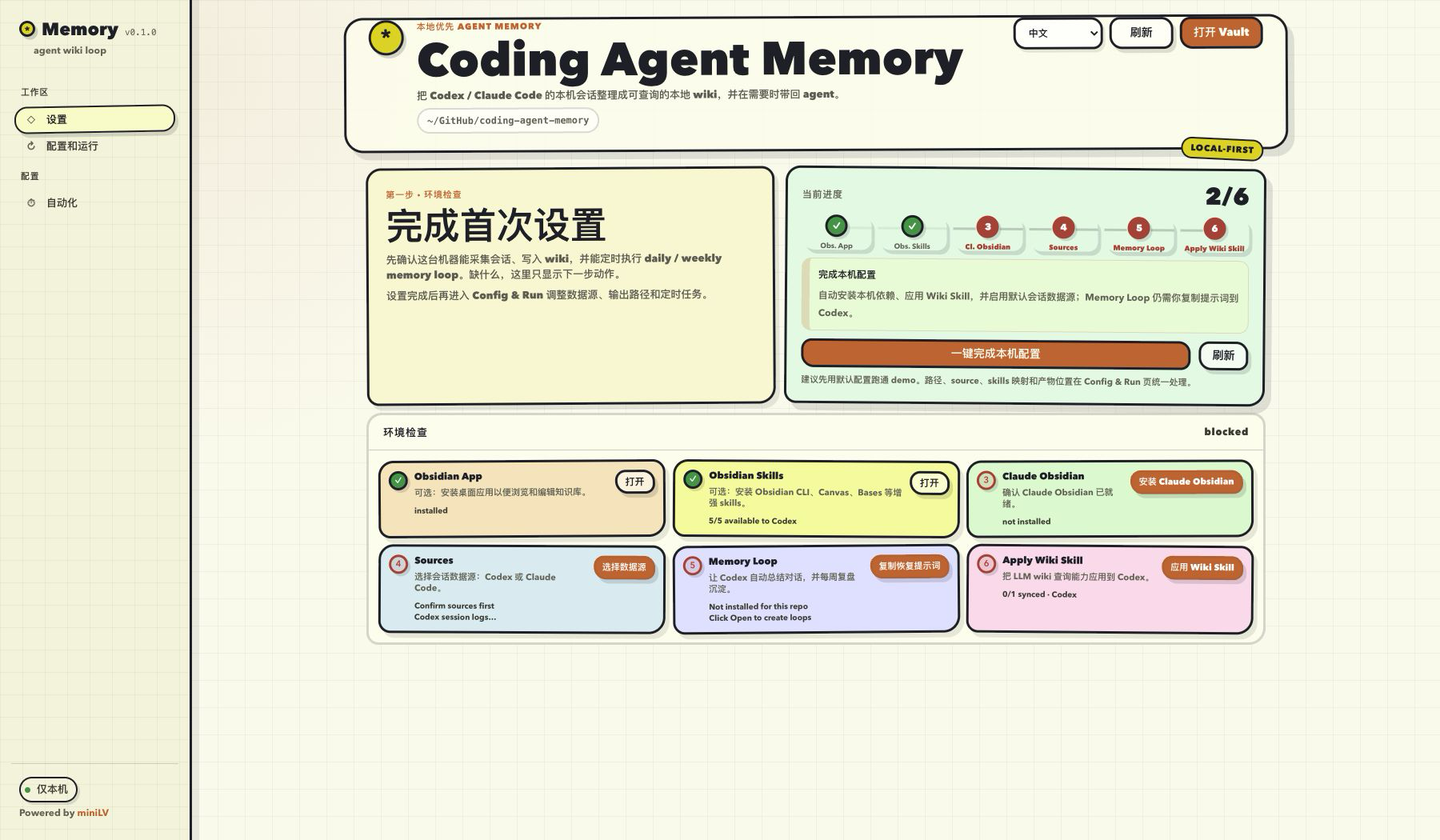Click the 当前进度 label

click(x=822, y=194)
